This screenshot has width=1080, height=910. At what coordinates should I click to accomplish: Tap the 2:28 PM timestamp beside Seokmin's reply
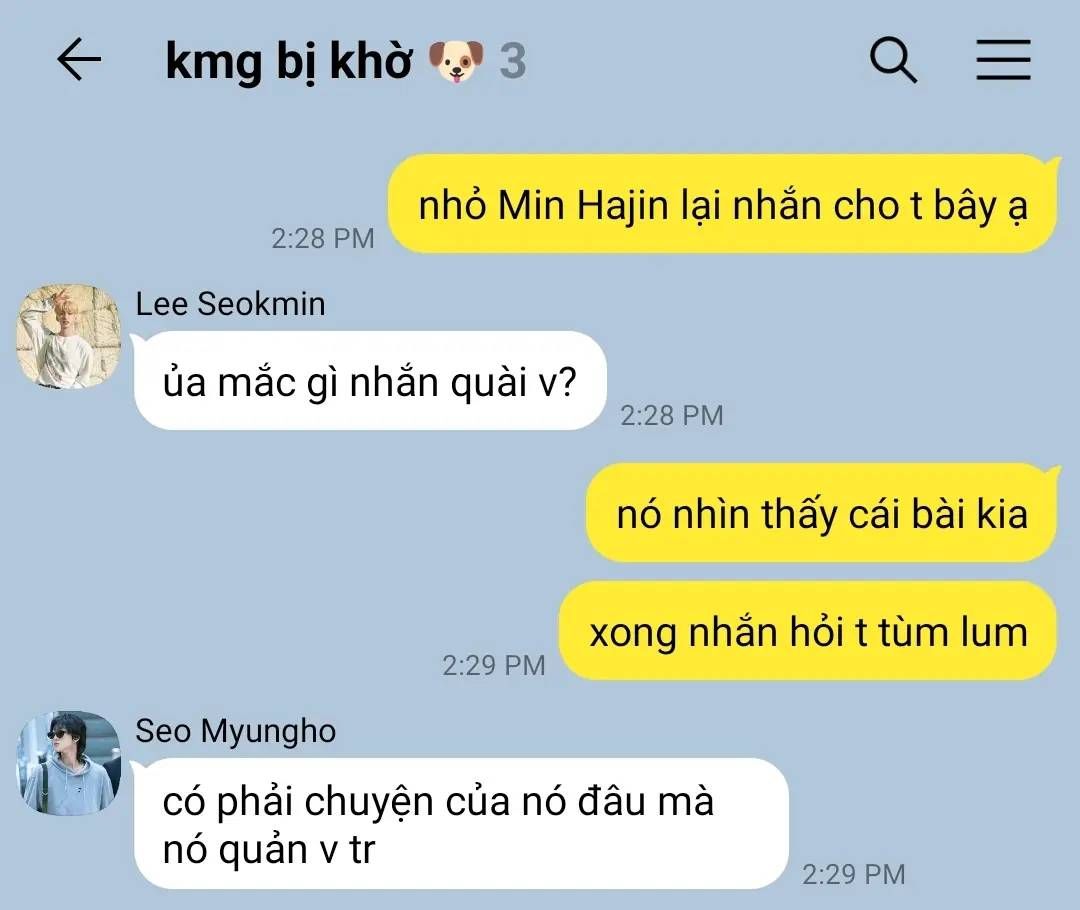click(x=672, y=415)
